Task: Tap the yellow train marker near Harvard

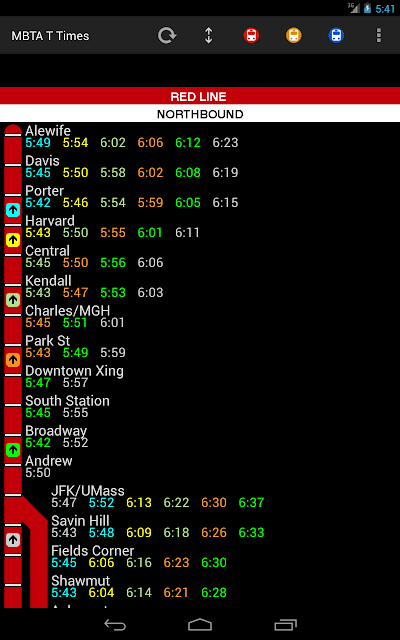Action: click(x=13, y=240)
